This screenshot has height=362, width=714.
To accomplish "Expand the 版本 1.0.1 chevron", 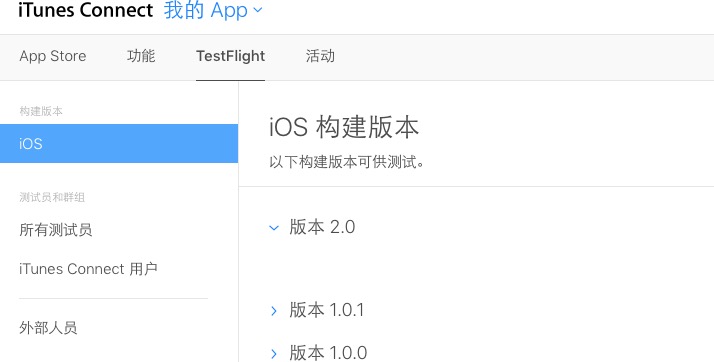I will (274, 311).
